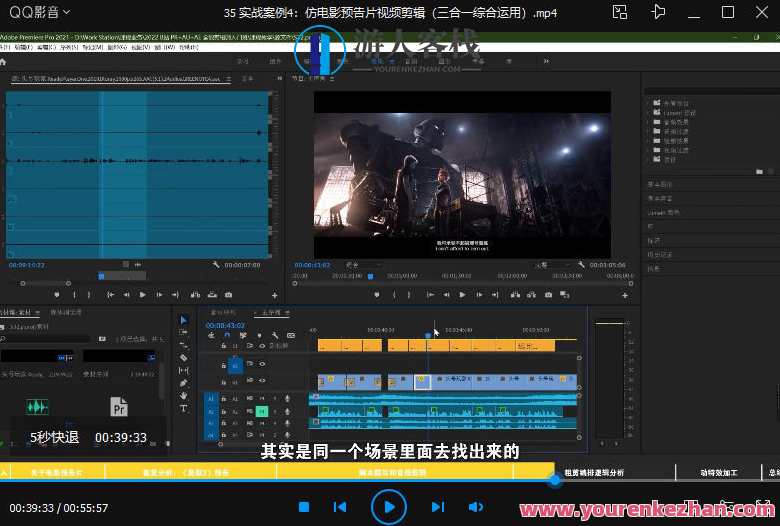
Task: Mute the QQ Player volume
Action: 475,507
